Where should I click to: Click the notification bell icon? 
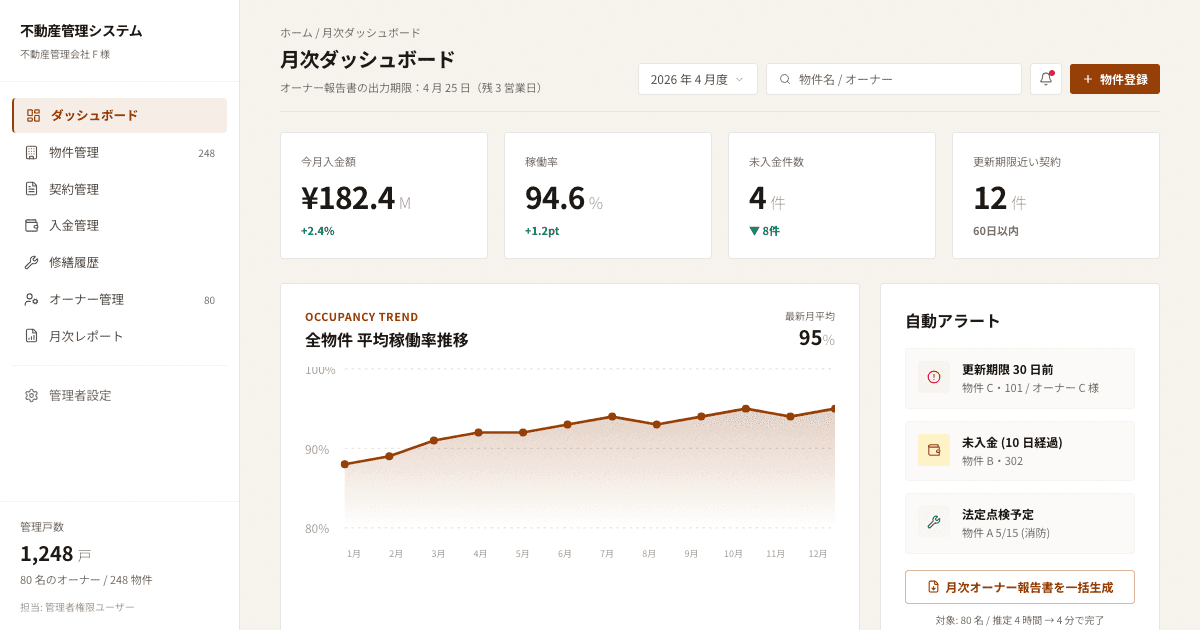pyautogui.click(x=1045, y=78)
